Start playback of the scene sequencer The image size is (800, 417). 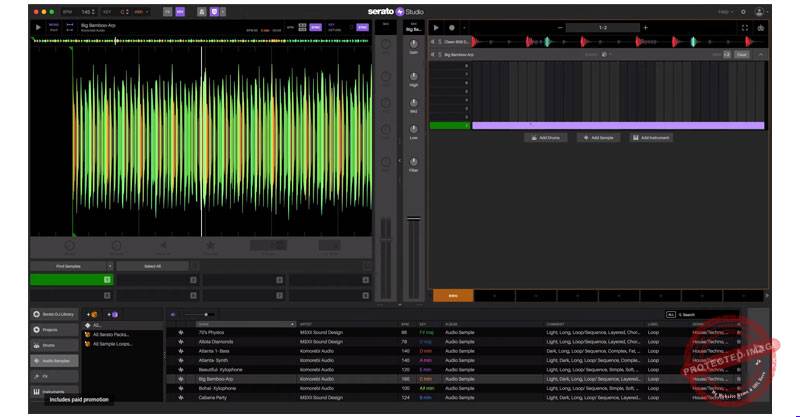[x=436, y=28]
